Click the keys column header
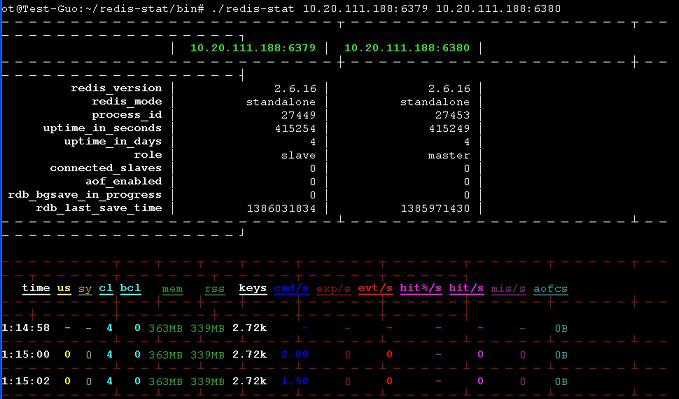This screenshot has height=399, width=679. (252, 289)
